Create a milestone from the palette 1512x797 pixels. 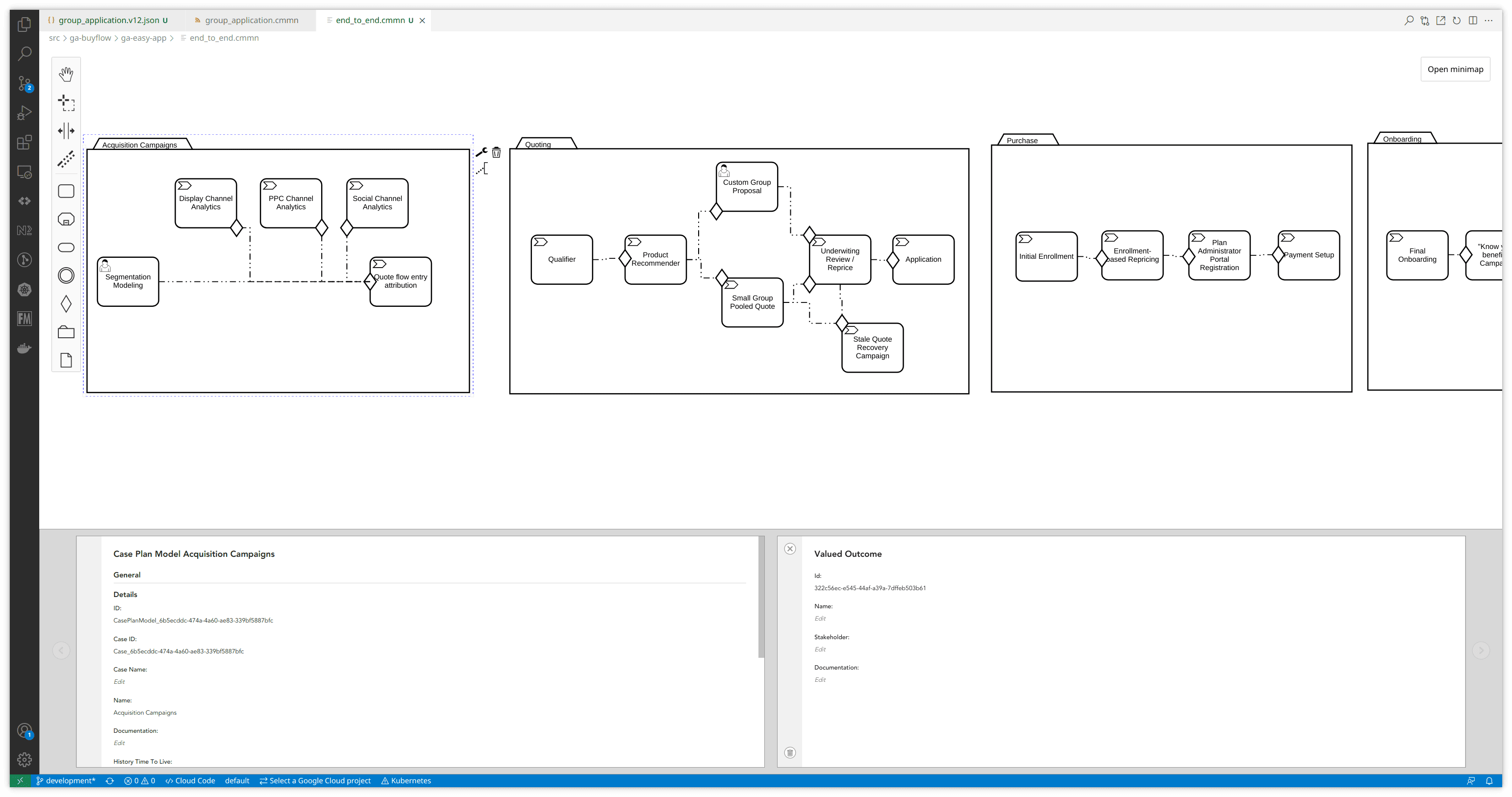point(66,247)
